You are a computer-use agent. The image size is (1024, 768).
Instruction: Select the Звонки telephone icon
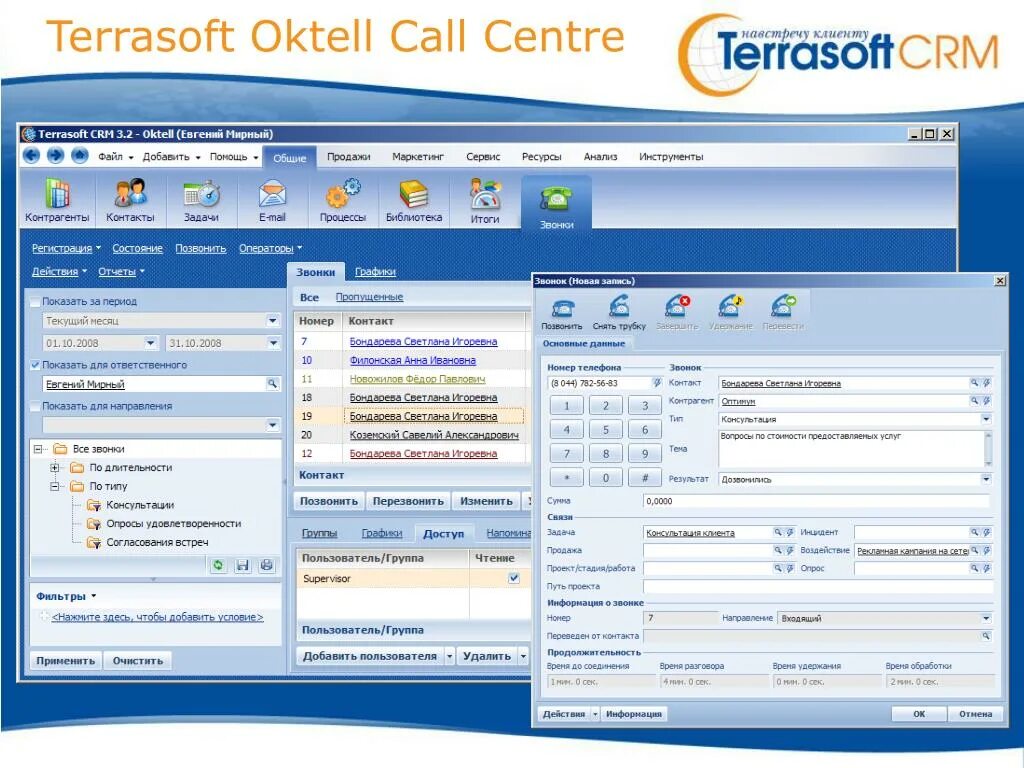pyautogui.click(x=556, y=198)
